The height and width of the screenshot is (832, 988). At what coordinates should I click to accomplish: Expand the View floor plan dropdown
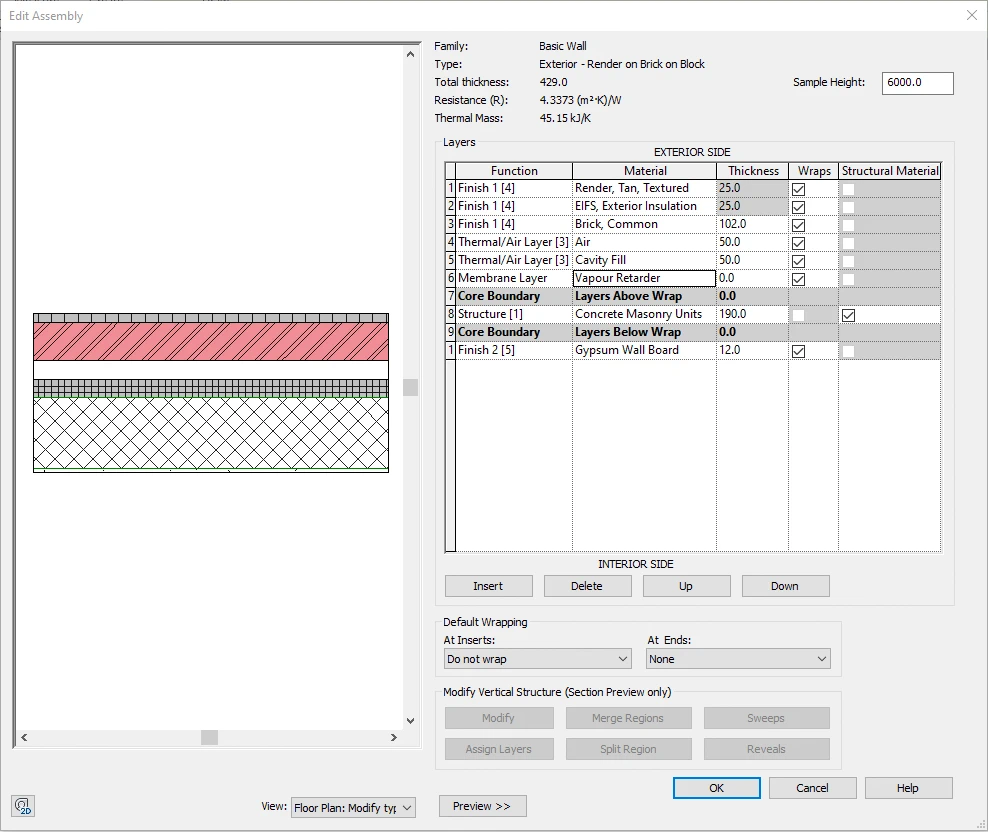pos(352,807)
